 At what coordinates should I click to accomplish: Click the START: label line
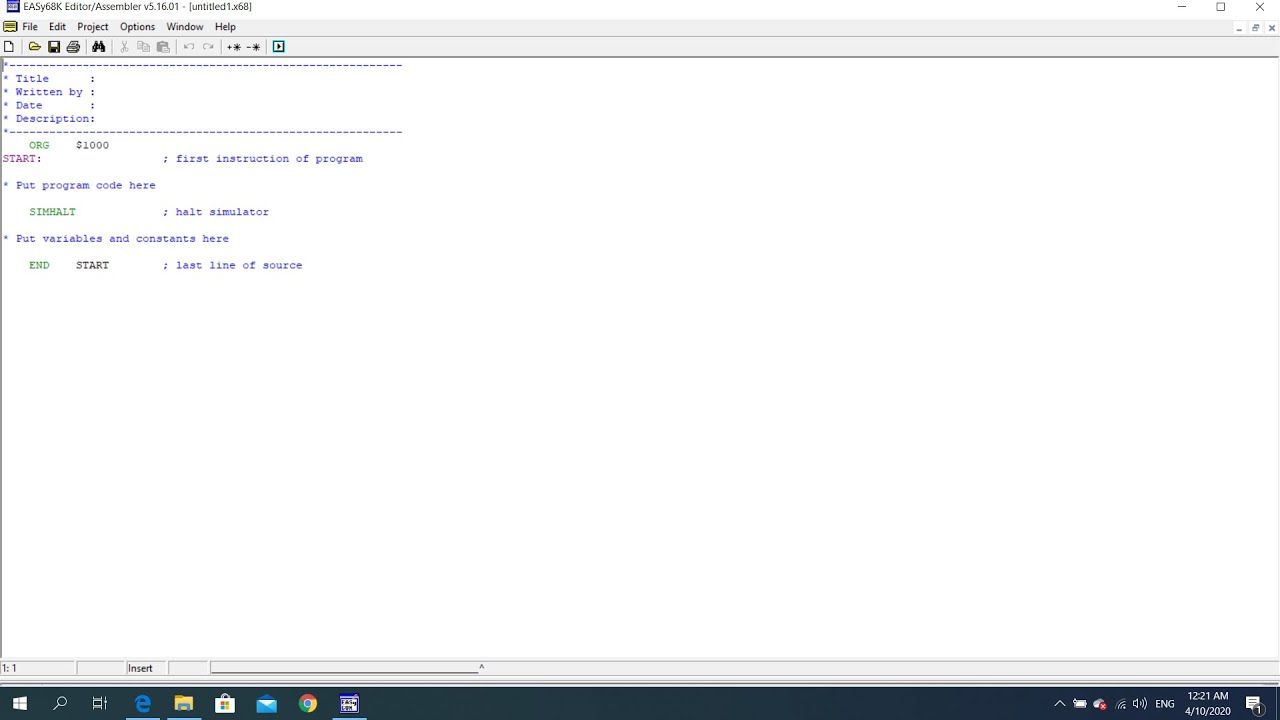click(x=22, y=159)
